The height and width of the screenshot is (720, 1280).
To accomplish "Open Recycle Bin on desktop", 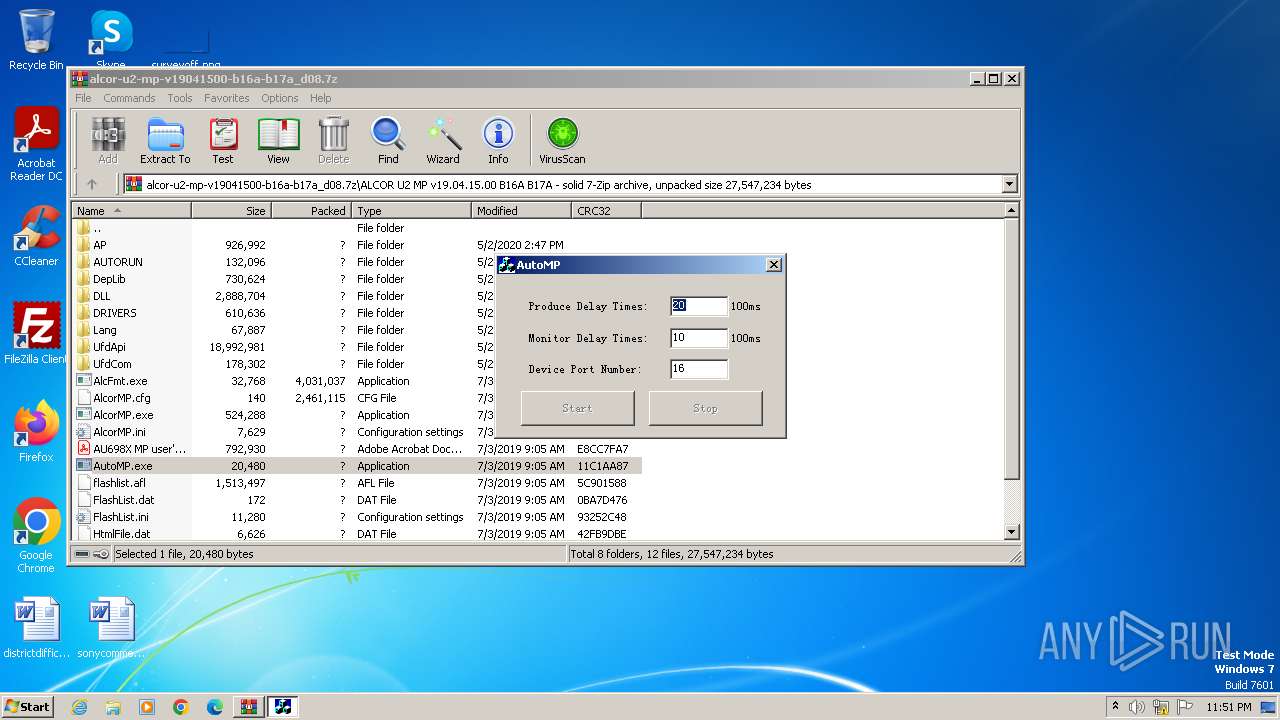I will pyautogui.click(x=36, y=40).
